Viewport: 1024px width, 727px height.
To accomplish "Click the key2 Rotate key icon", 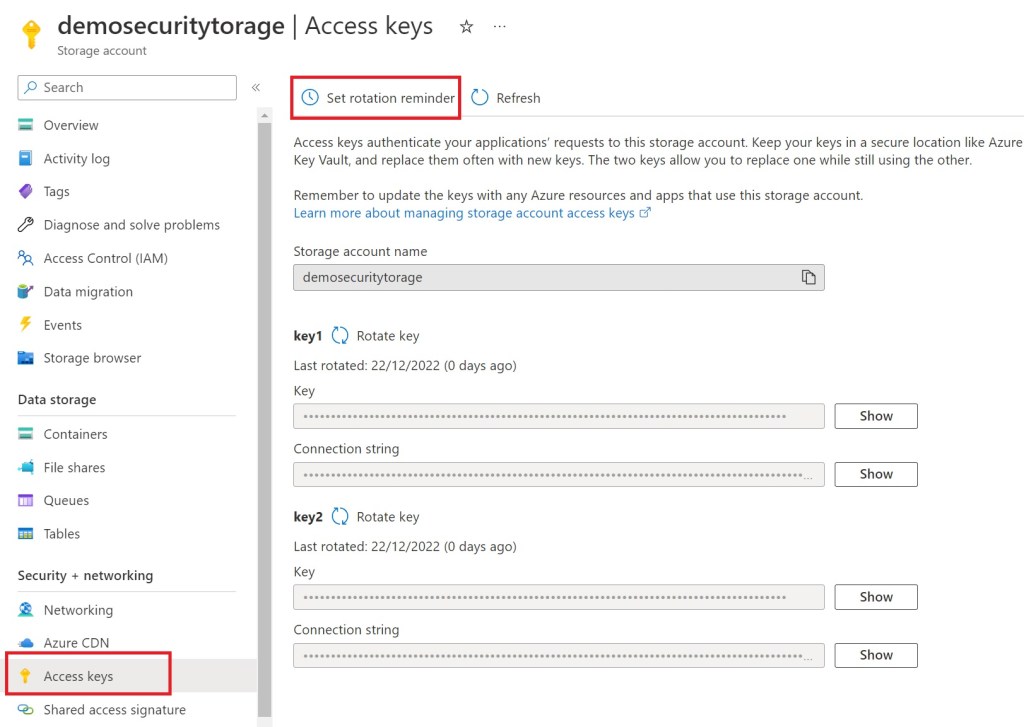I will tap(340, 517).
